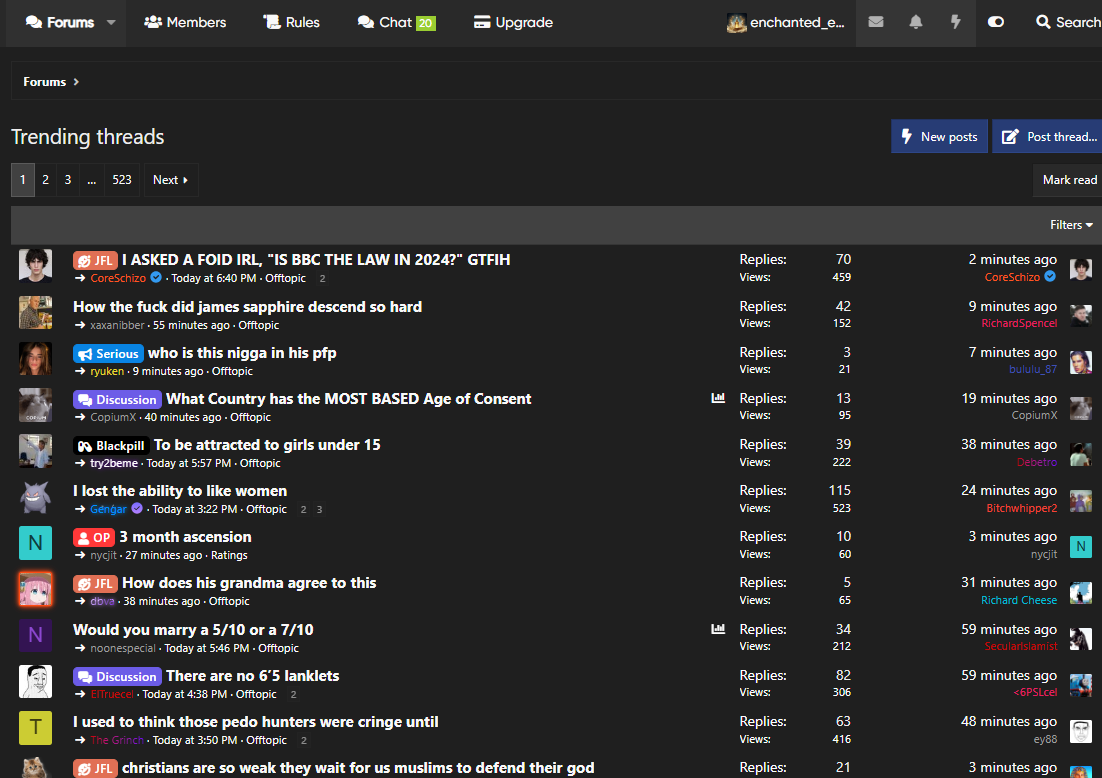Click the purple N avatar of noonespecial

point(35,635)
